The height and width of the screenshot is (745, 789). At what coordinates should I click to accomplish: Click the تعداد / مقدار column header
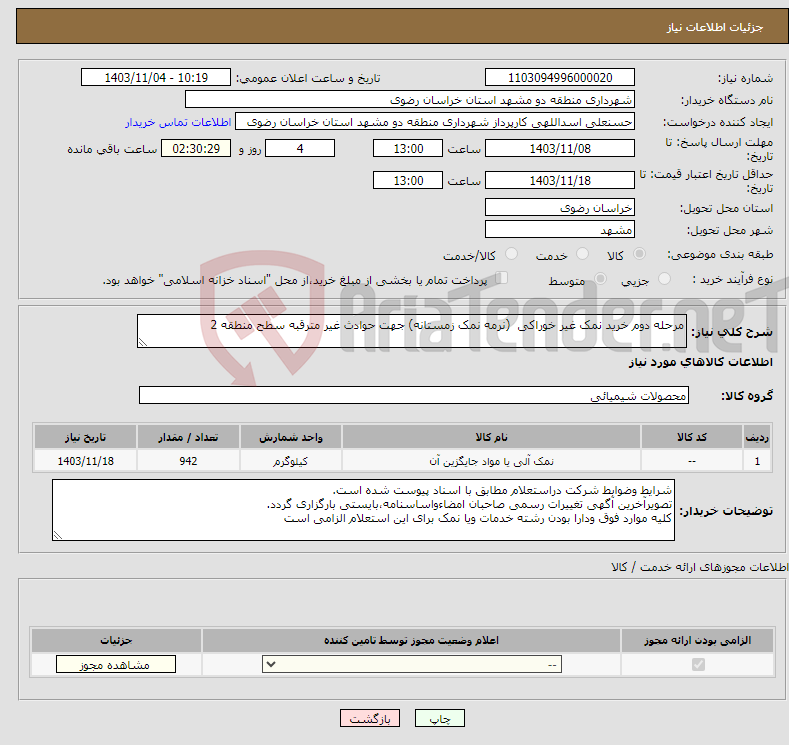click(188, 437)
